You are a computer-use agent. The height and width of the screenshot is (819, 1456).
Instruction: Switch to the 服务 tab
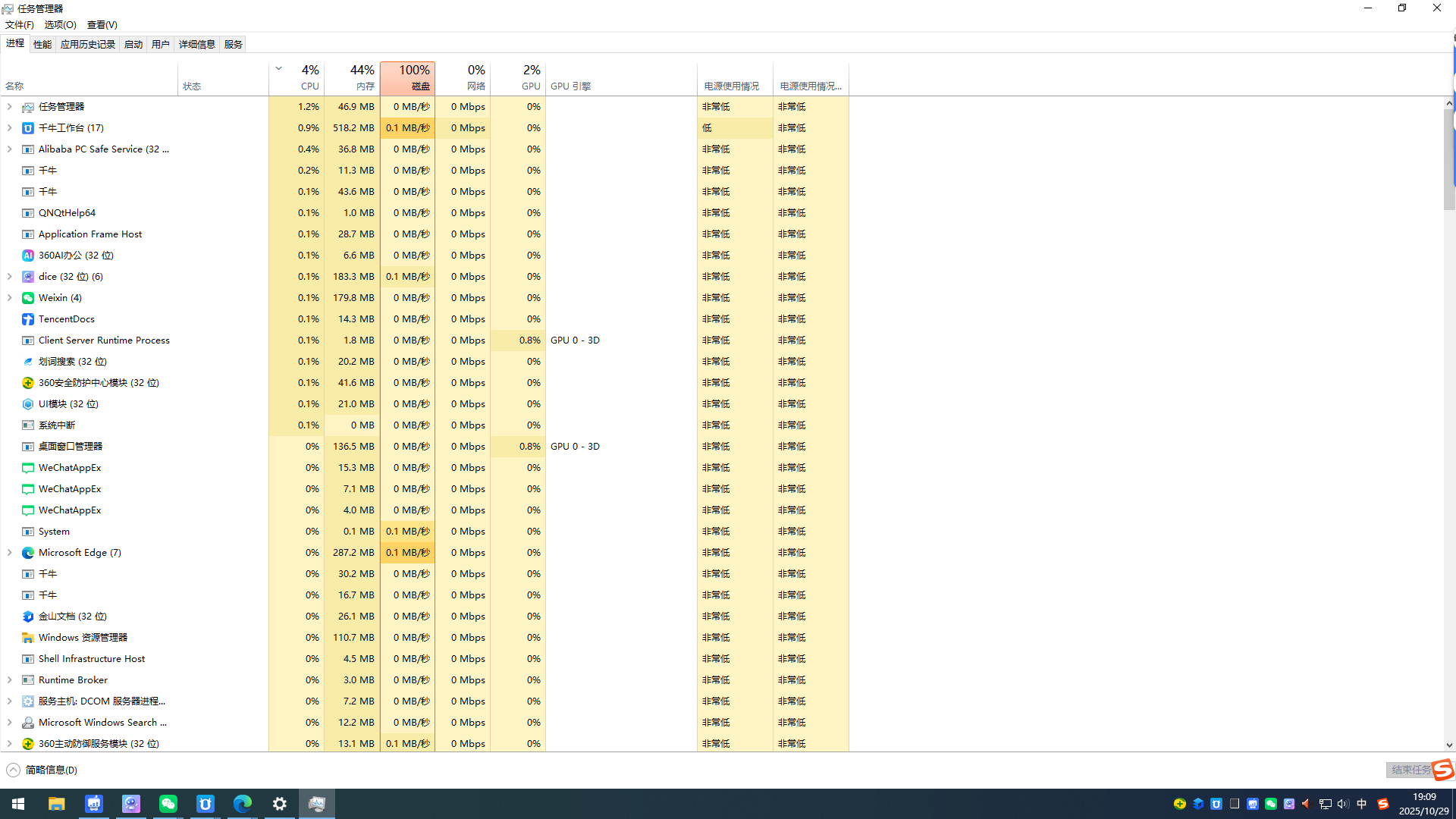tap(234, 45)
